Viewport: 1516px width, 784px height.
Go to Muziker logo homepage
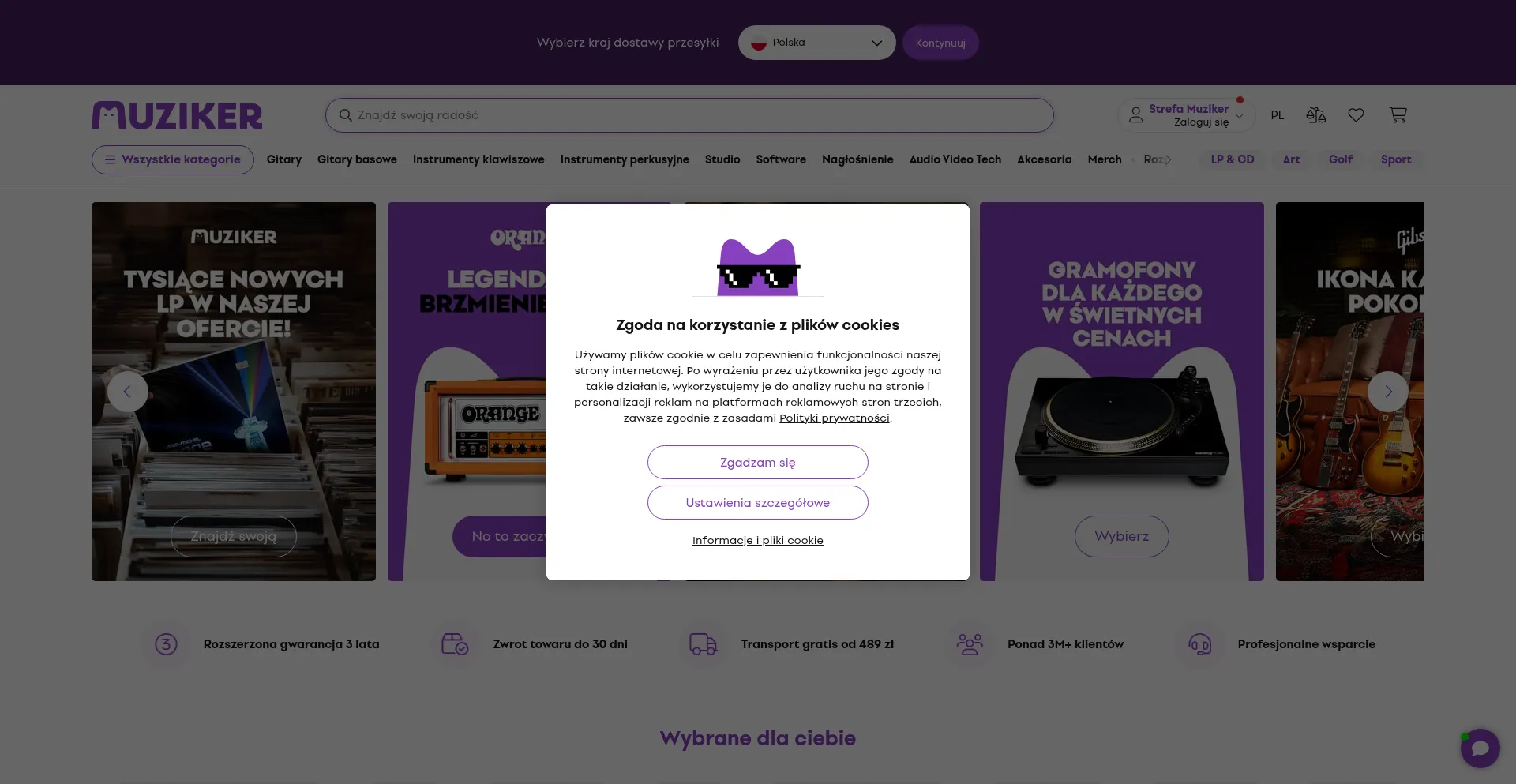[177, 115]
